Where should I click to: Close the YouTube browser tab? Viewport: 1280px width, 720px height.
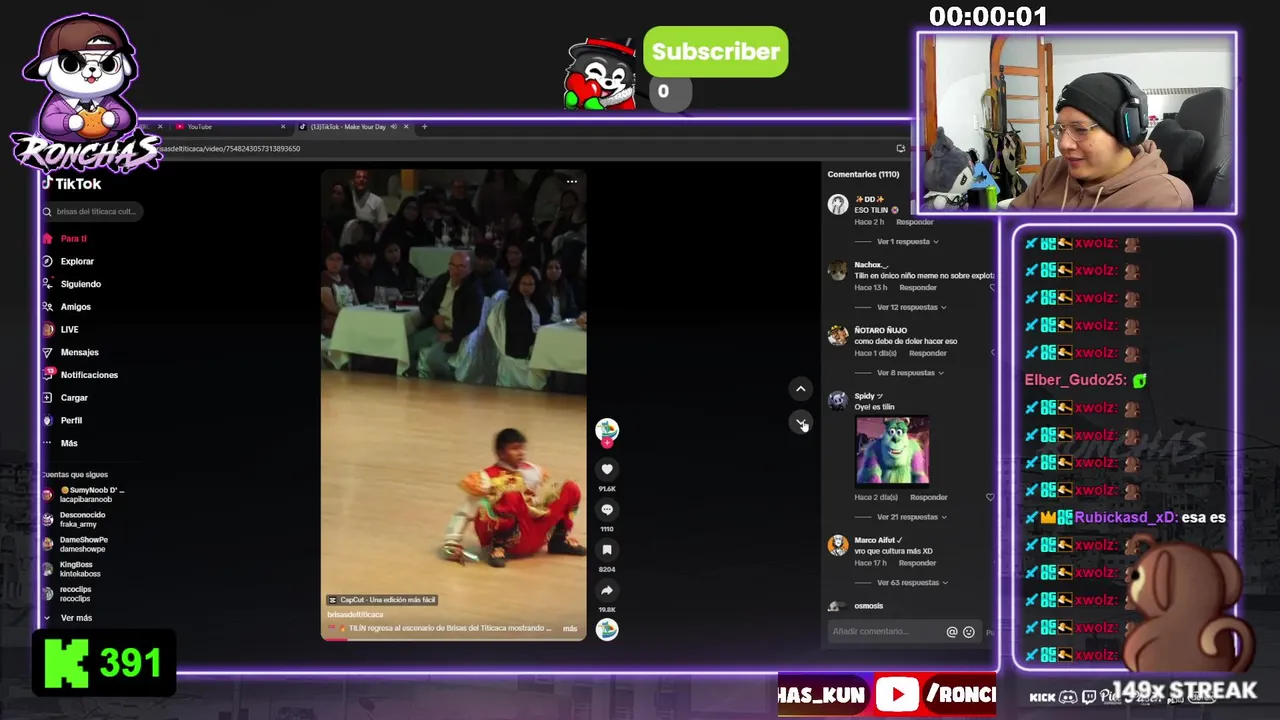tap(283, 127)
